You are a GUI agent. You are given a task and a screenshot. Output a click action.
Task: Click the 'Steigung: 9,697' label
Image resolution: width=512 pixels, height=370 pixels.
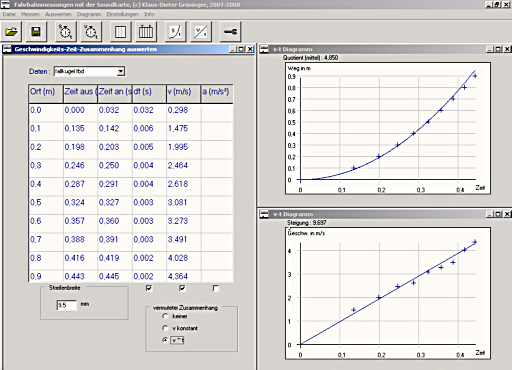point(307,223)
